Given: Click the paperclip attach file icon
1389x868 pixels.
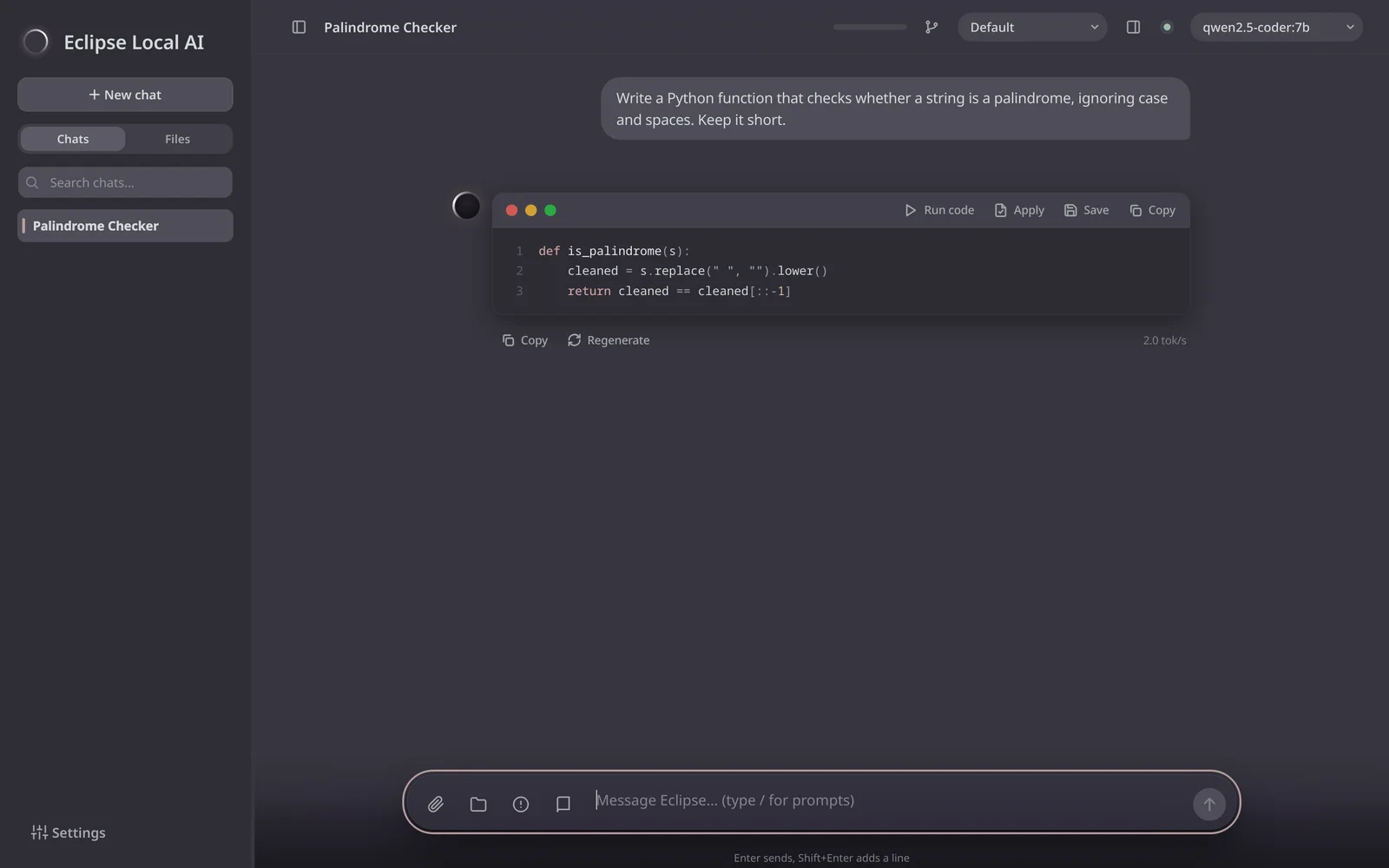Looking at the screenshot, I should pos(436,804).
